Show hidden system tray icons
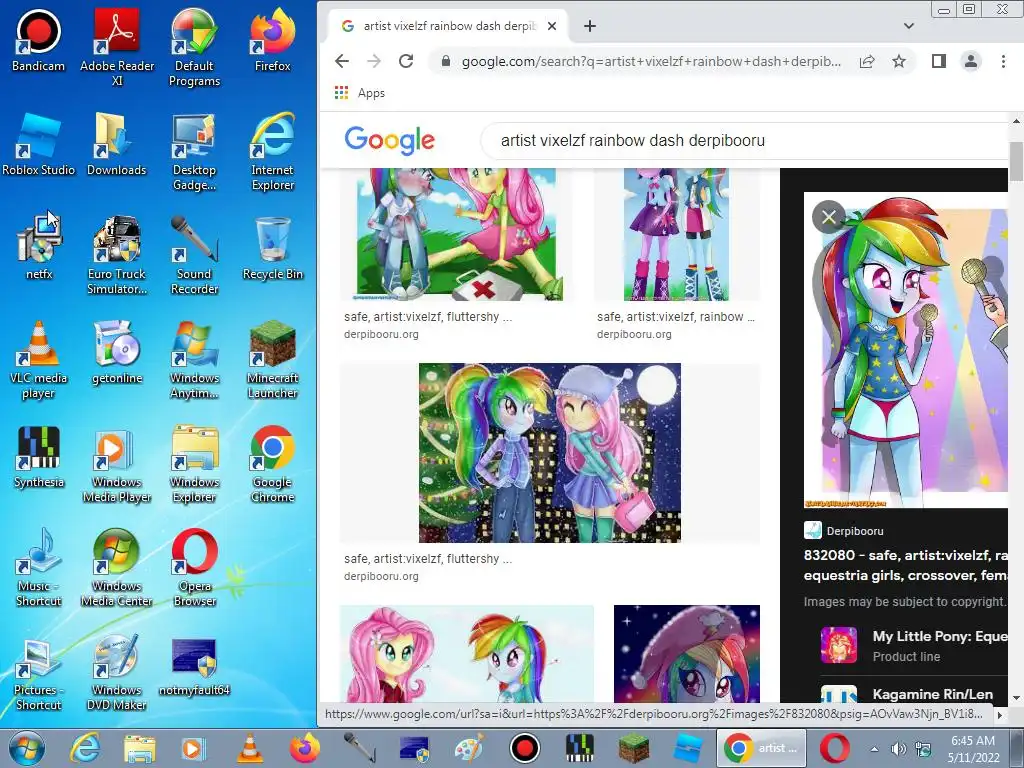This screenshot has width=1024, height=768. click(874, 749)
